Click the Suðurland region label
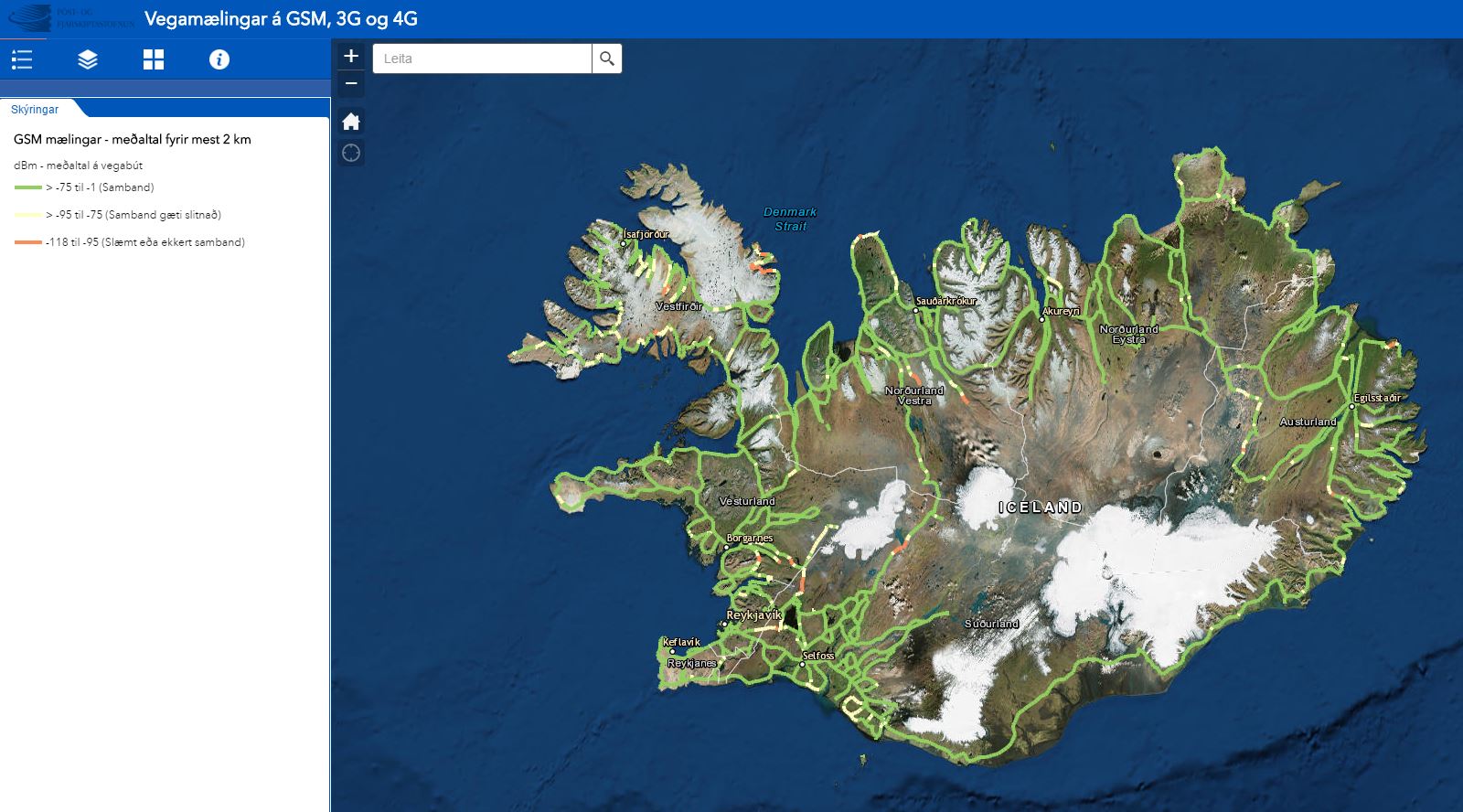The image size is (1463, 812). pyautogui.click(x=991, y=625)
